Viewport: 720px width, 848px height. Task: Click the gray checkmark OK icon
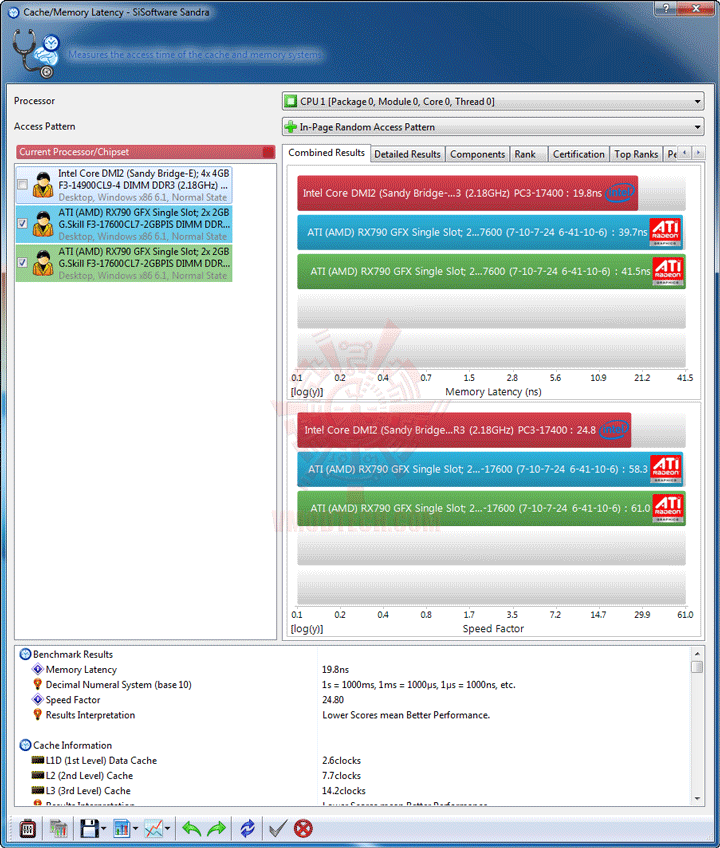[x=278, y=829]
